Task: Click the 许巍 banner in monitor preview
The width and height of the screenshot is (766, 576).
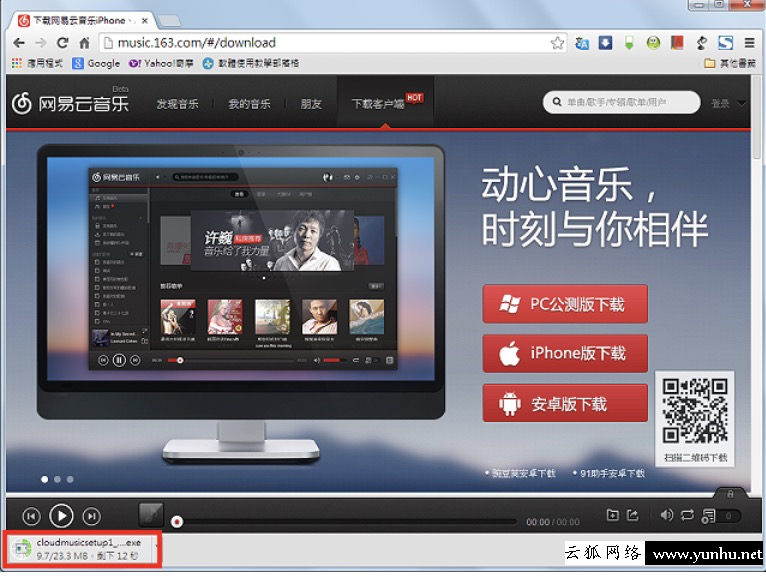Action: click(272, 241)
